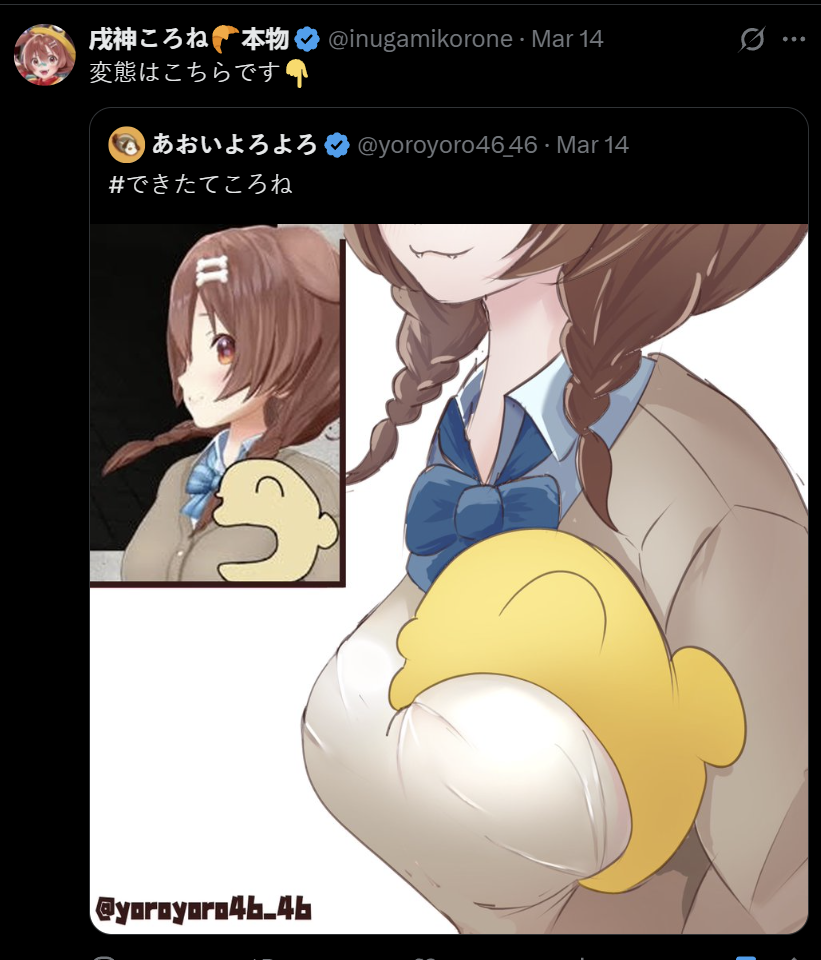This screenshot has width=821, height=960.
Task: Click the pointing-down hand emoji in the tweet
Action: [297, 73]
